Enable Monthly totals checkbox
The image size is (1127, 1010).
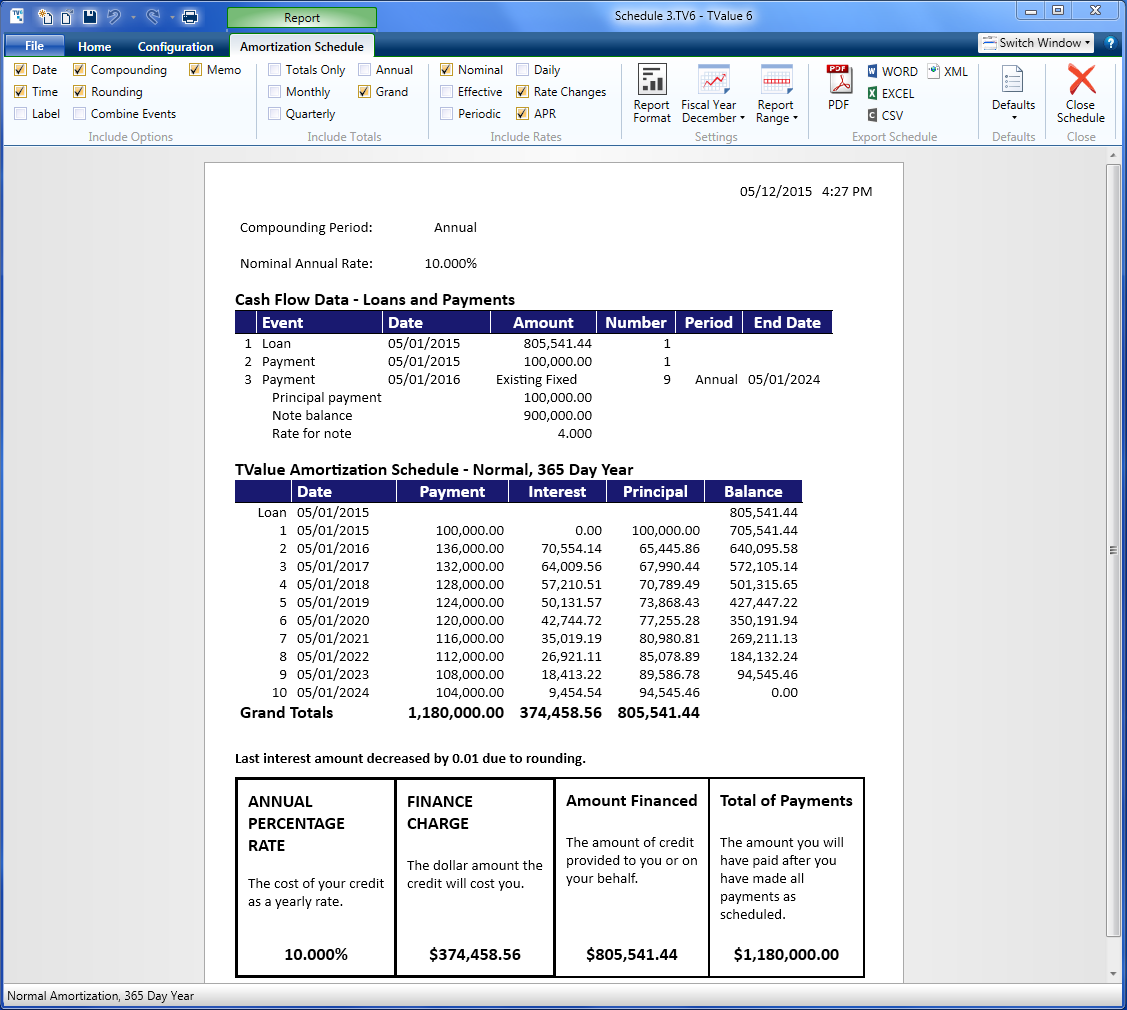tap(275, 91)
